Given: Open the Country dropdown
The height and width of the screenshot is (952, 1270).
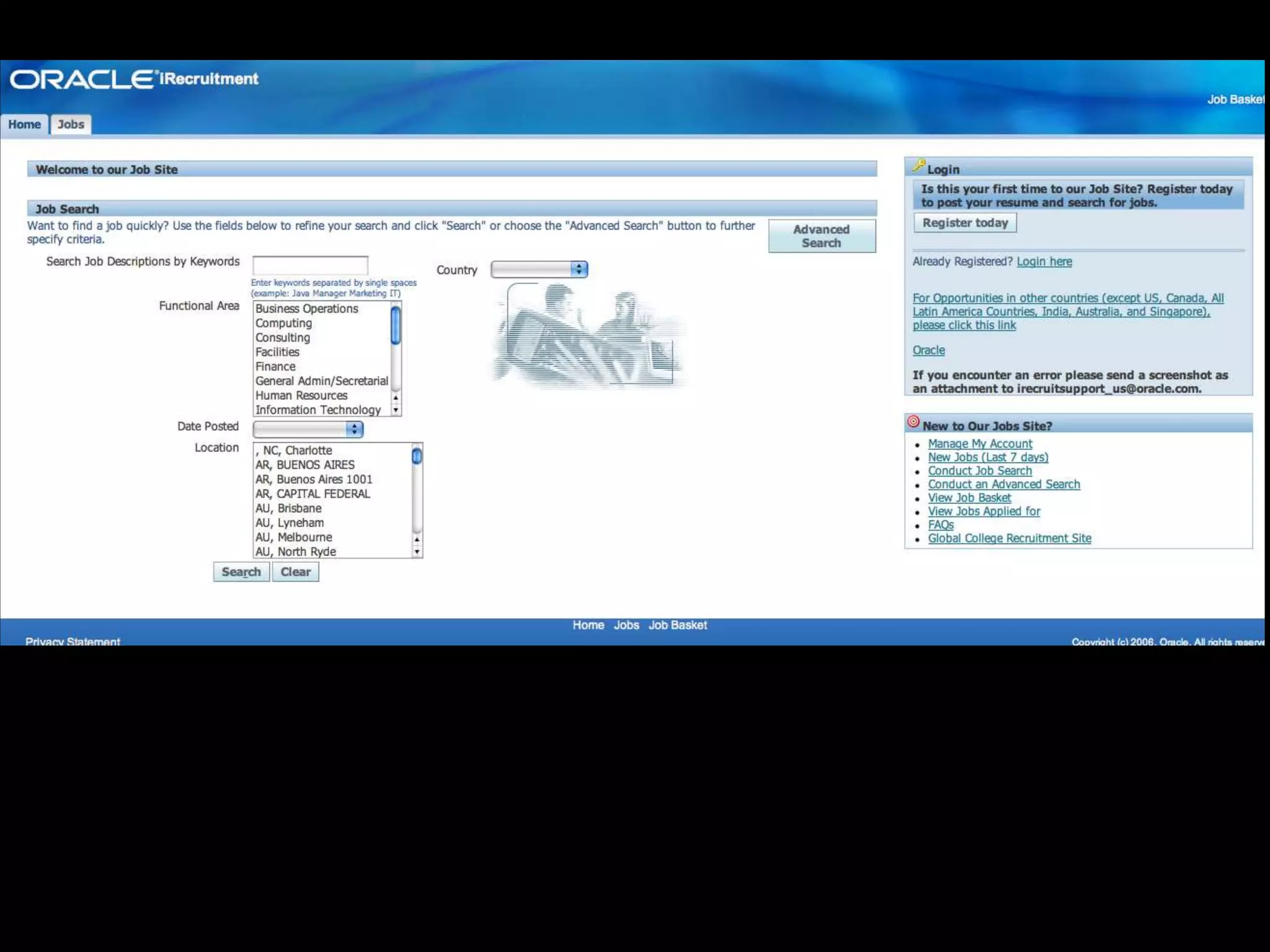Looking at the screenshot, I should 539,270.
